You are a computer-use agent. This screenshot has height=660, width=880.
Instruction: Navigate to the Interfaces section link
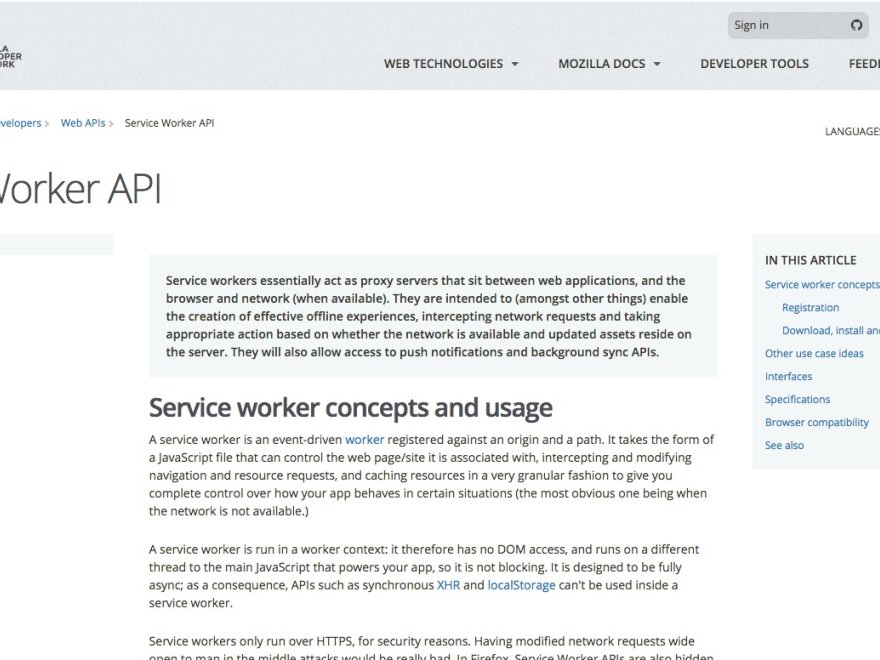pyautogui.click(x=789, y=376)
